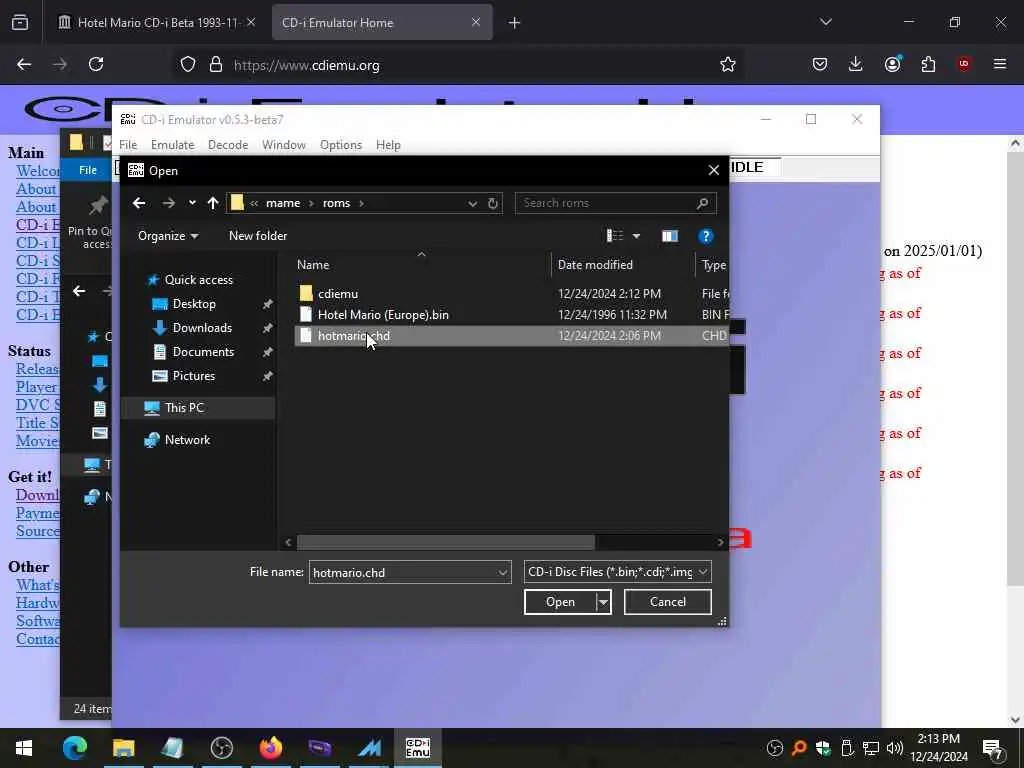Viewport: 1024px width, 768px height.
Task: Open dialog help icon
Action: click(x=705, y=236)
